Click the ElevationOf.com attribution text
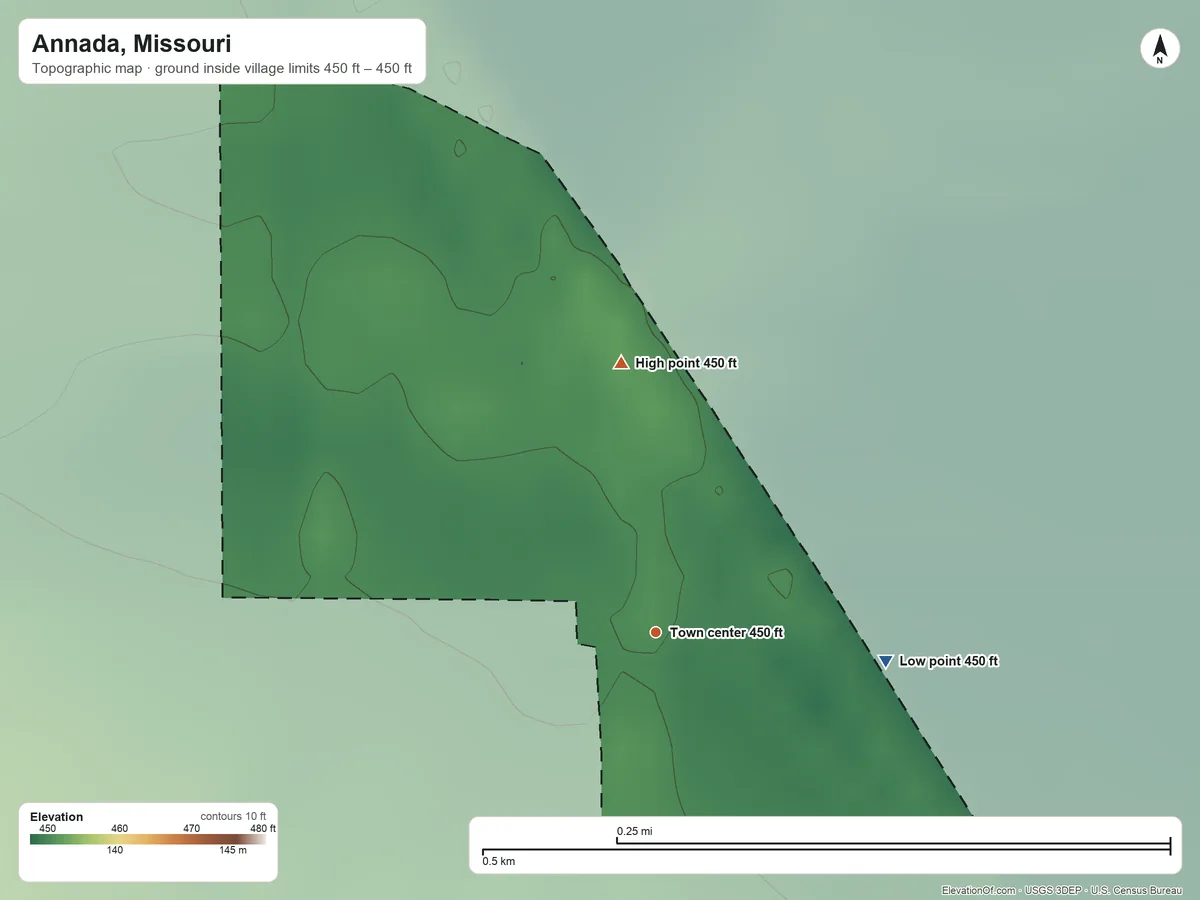 pyautogui.click(x=1061, y=890)
